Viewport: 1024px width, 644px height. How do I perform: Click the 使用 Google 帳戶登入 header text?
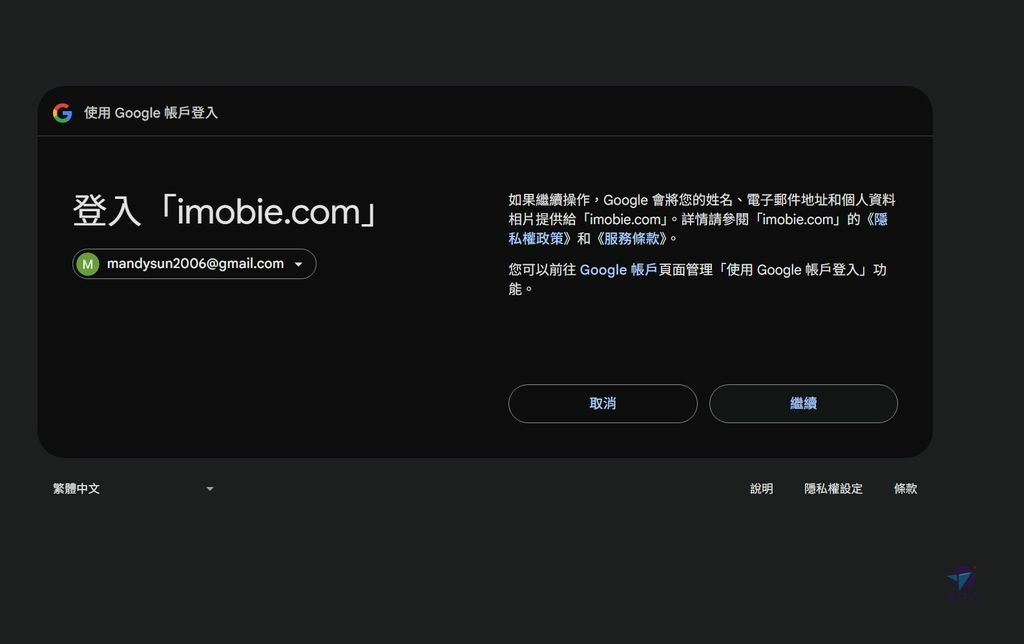coord(151,113)
